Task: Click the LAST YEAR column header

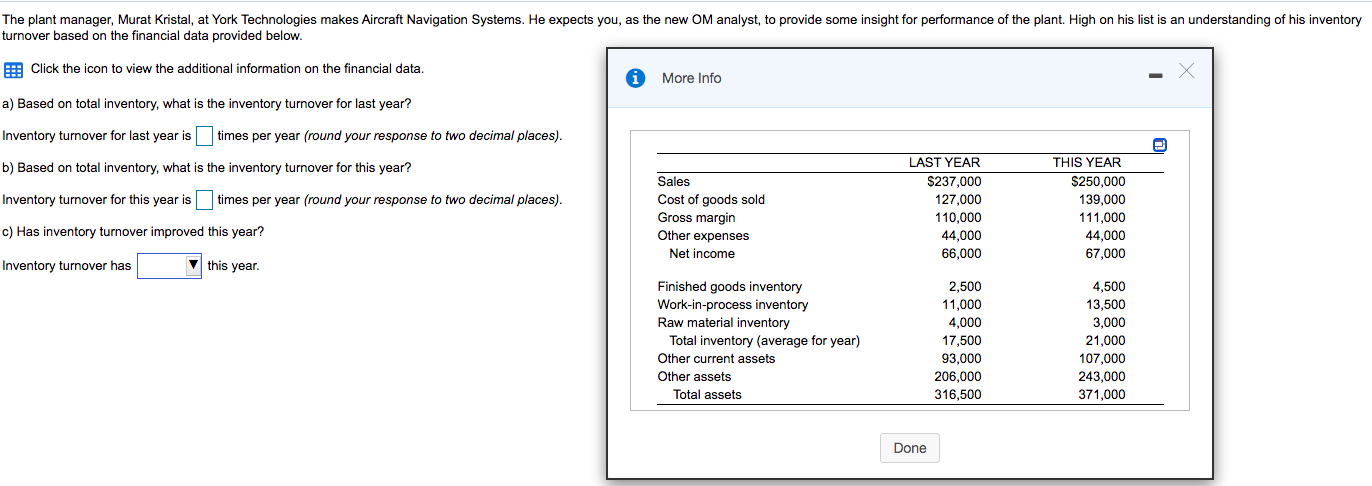Action: pos(944,163)
